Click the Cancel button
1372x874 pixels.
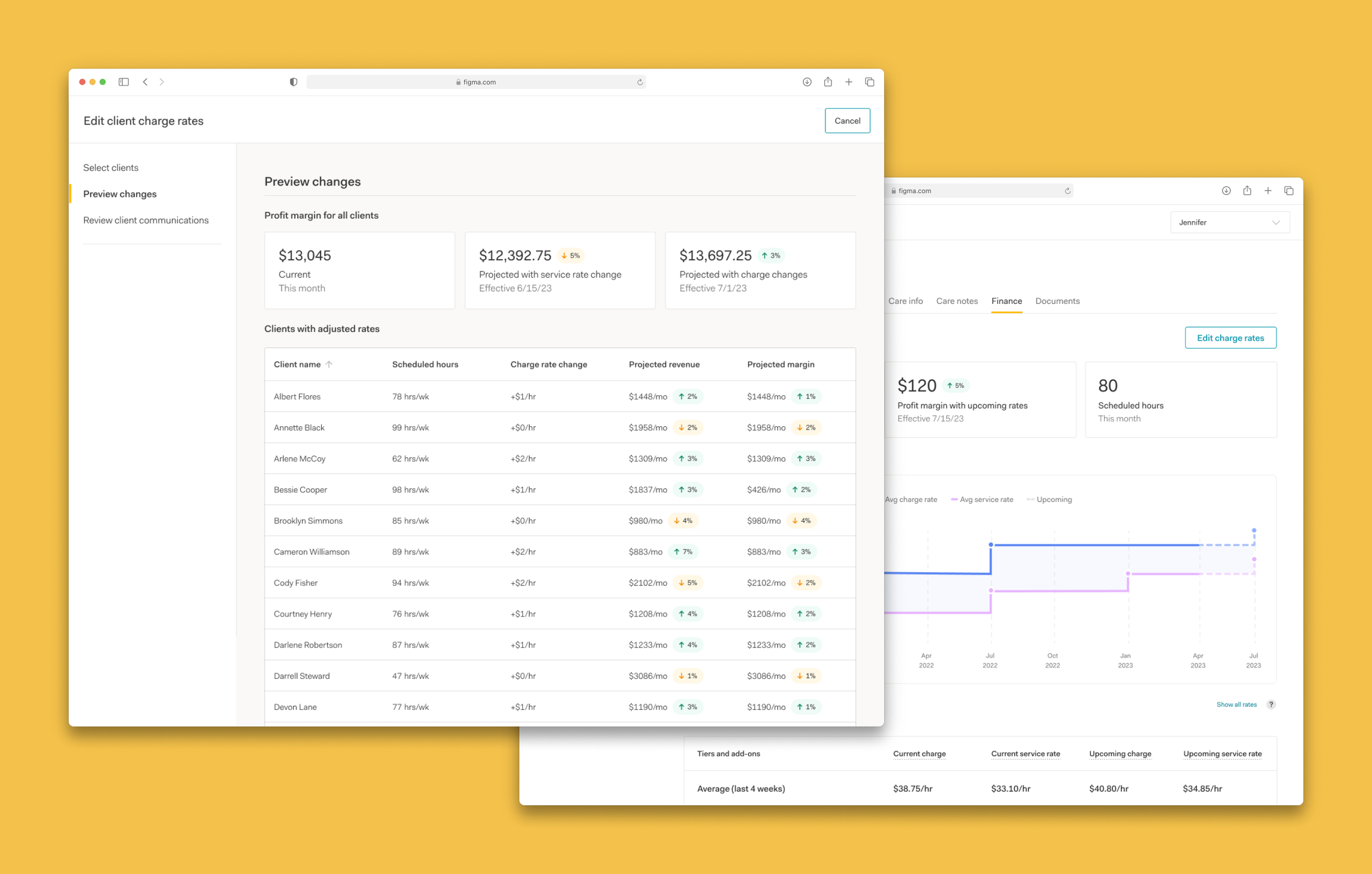[847, 121]
